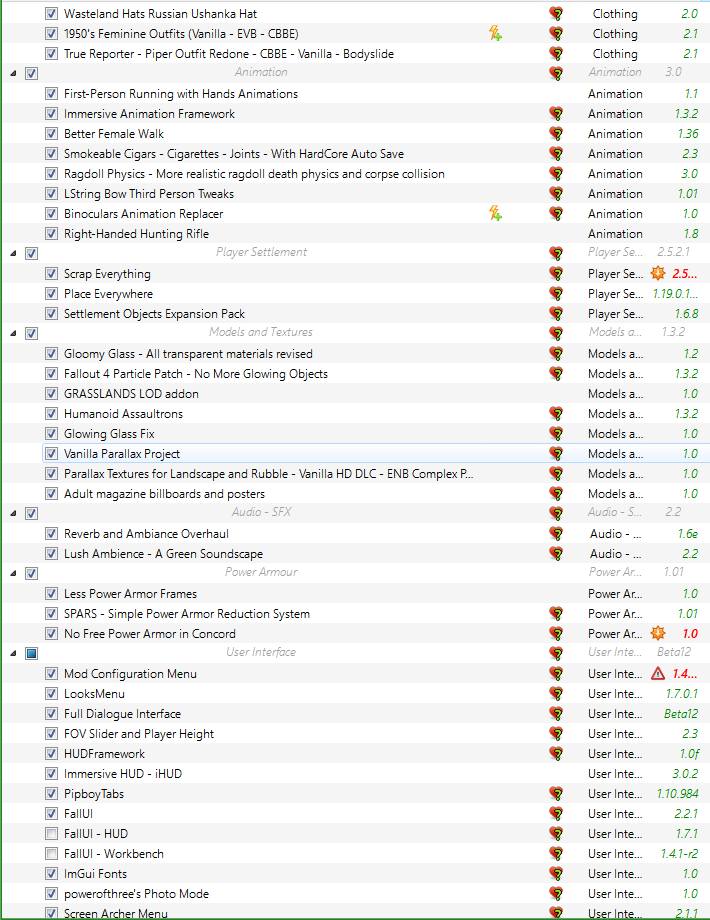The image size is (710, 920).
Task: Click version 1.36 of Better Female Walk
Action: [688, 134]
